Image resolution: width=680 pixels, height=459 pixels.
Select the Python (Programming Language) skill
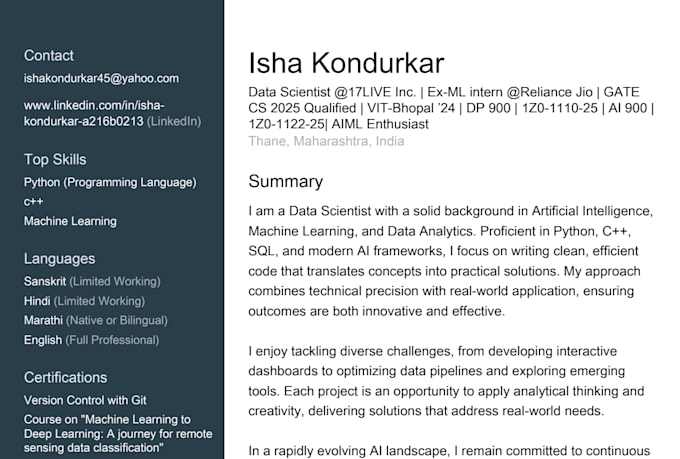pos(110,182)
